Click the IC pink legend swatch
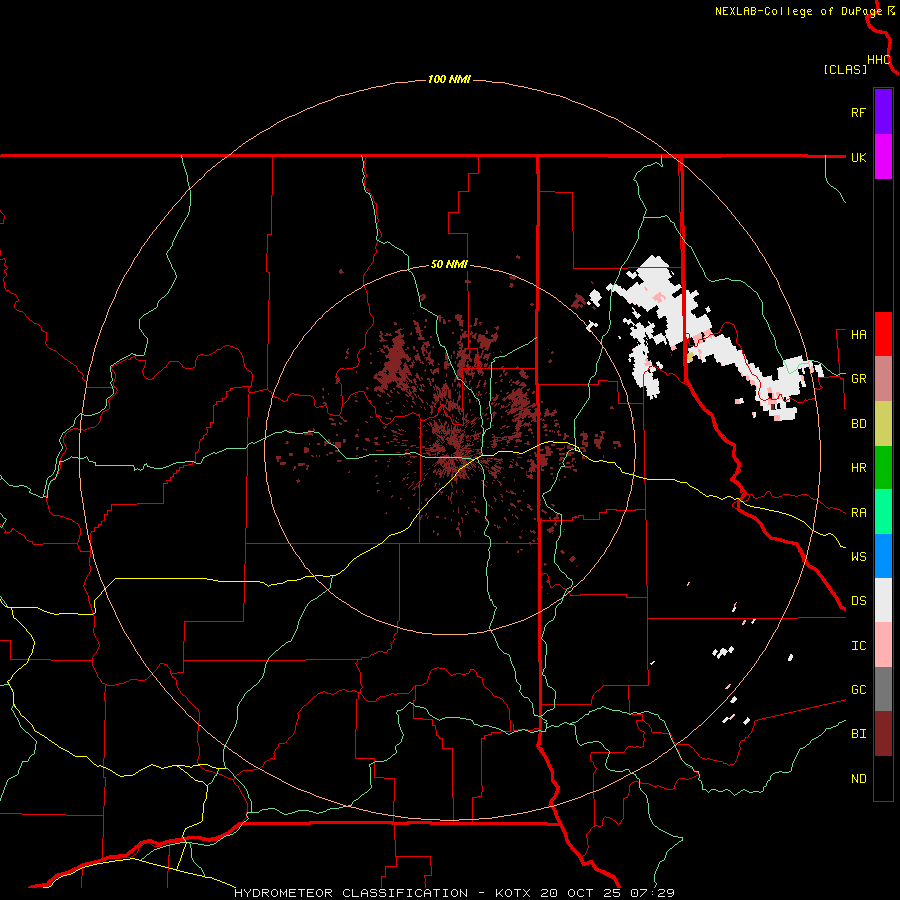 [x=883, y=645]
